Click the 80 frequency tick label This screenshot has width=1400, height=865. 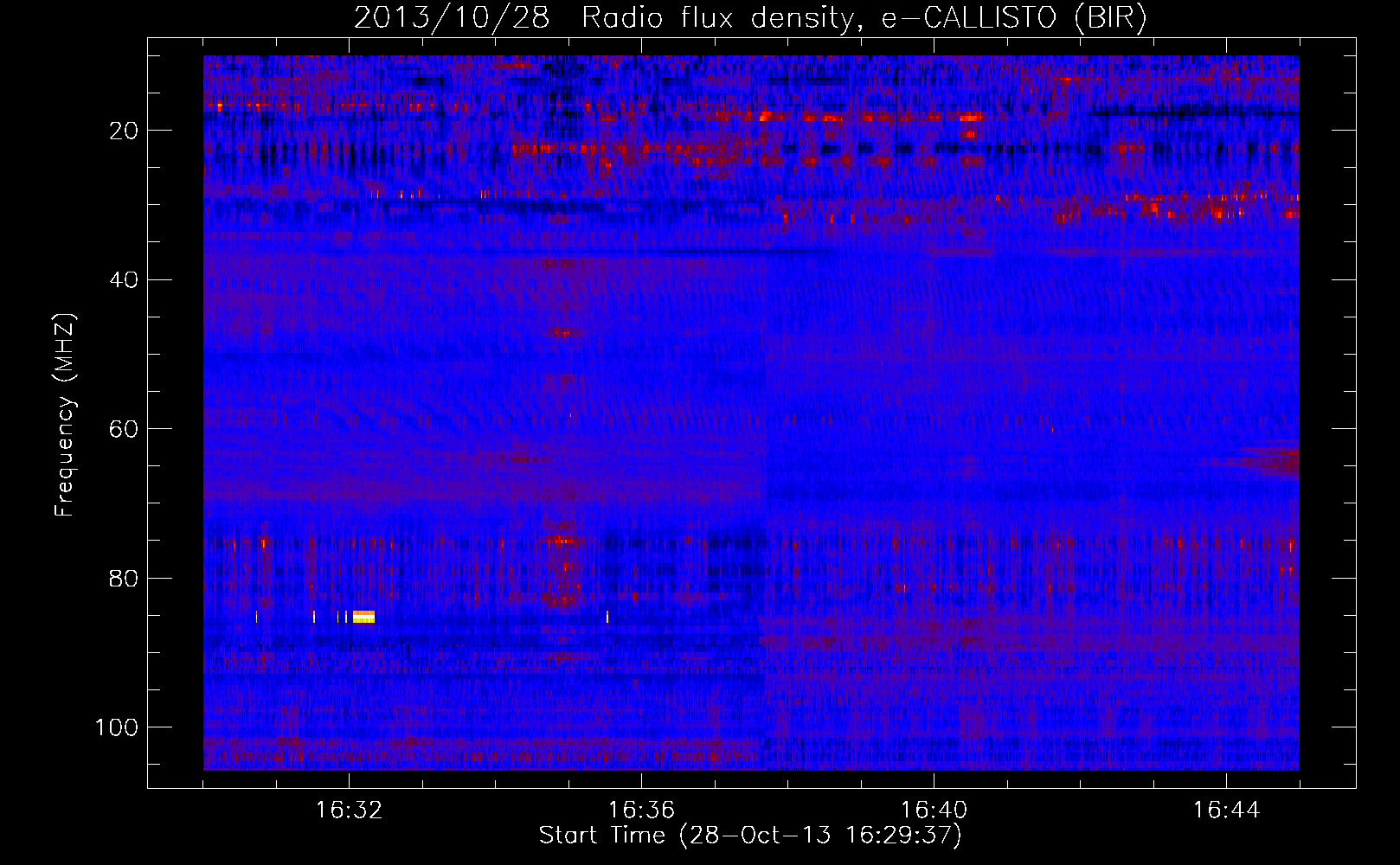[124, 579]
